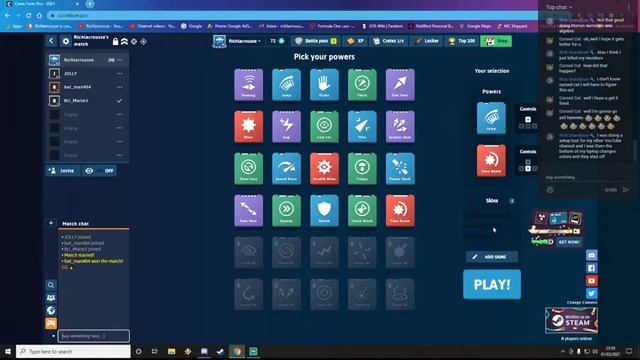Image resolution: width=640 pixels, height=360 pixels.
Task: Go back with the arrow beside the gear
Action: (51, 41)
